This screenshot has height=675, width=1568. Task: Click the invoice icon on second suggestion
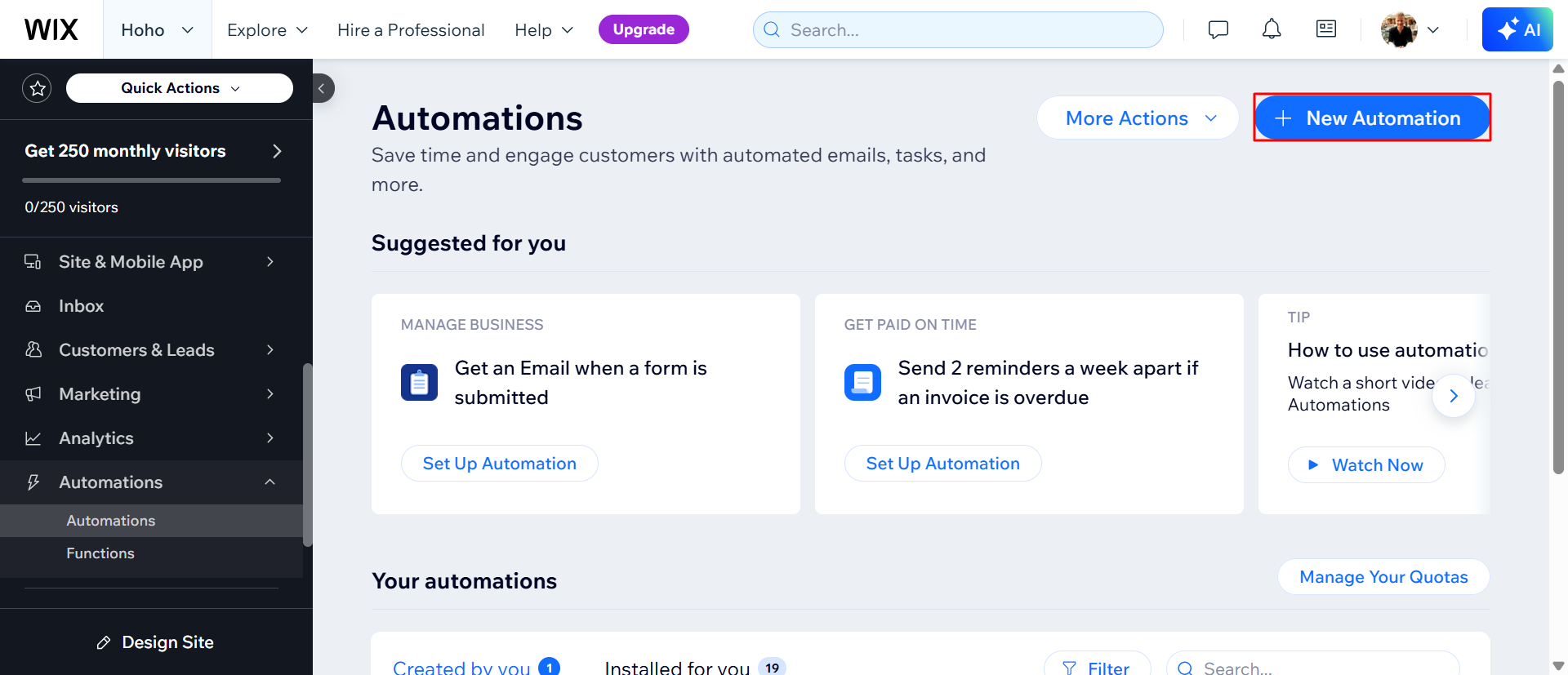862,382
